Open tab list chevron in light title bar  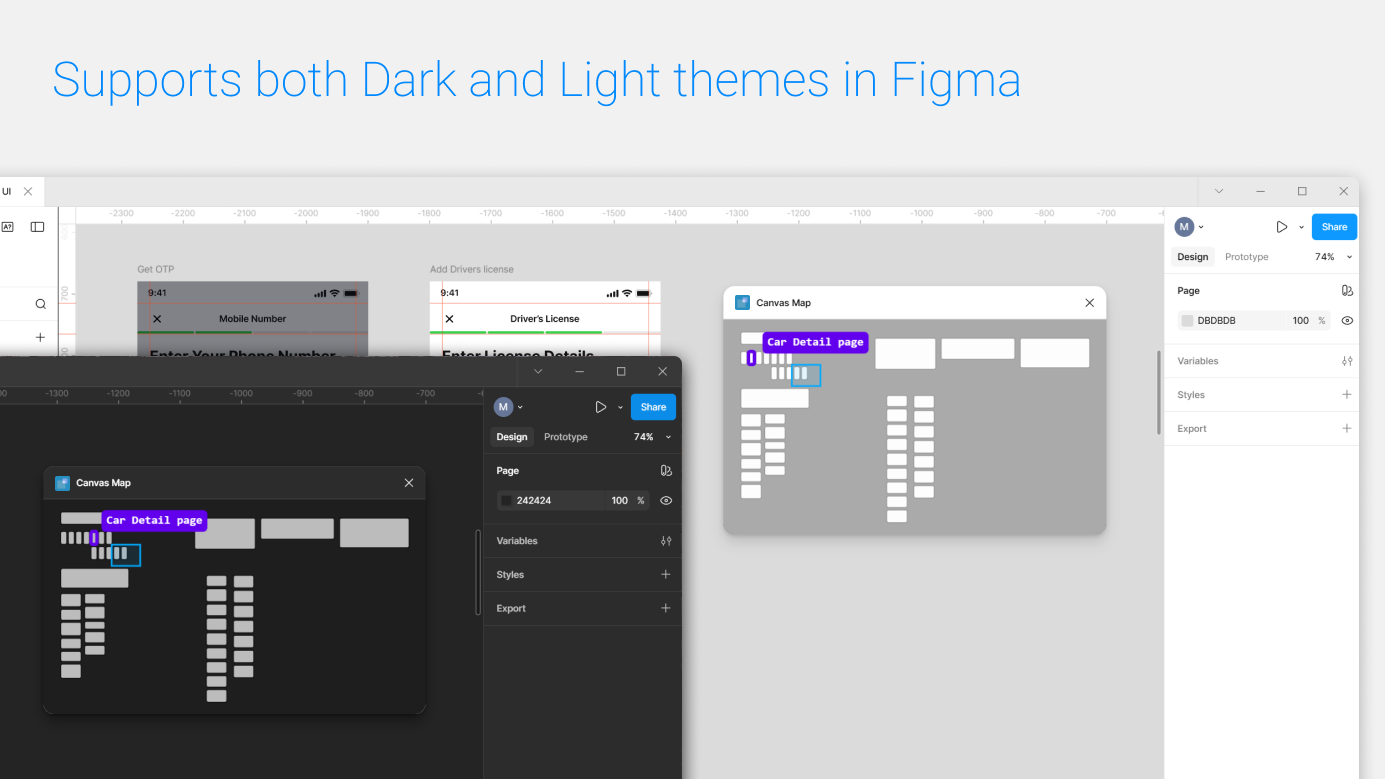1218,191
